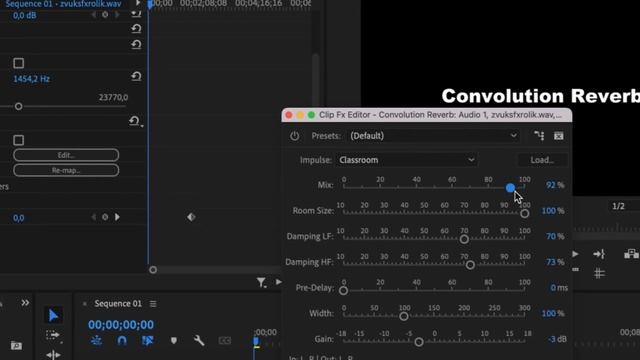The image size is (640, 360).
Task: Click the nest sequences icon under the timecode
Action: click(96, 340)
